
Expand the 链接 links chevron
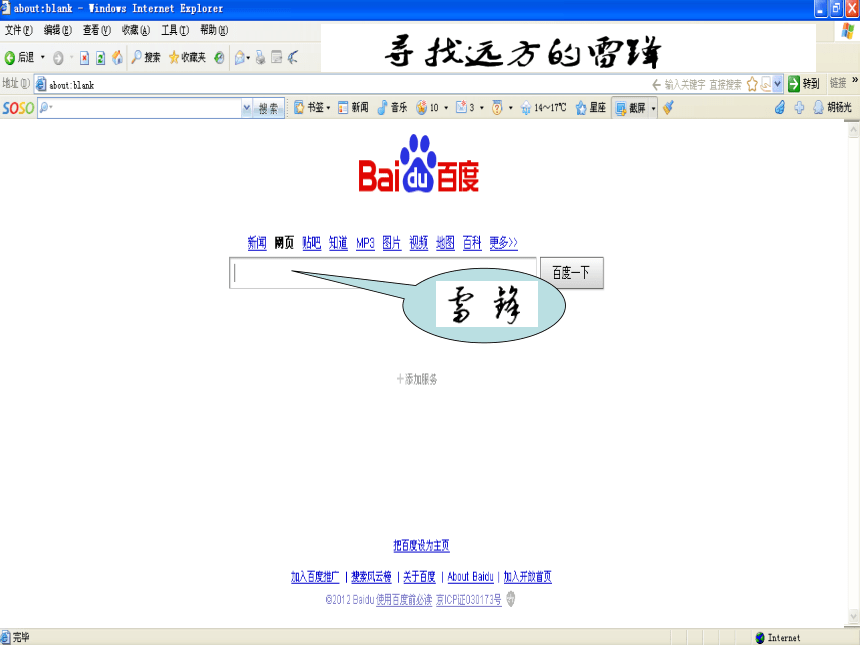tap(855, 80)
